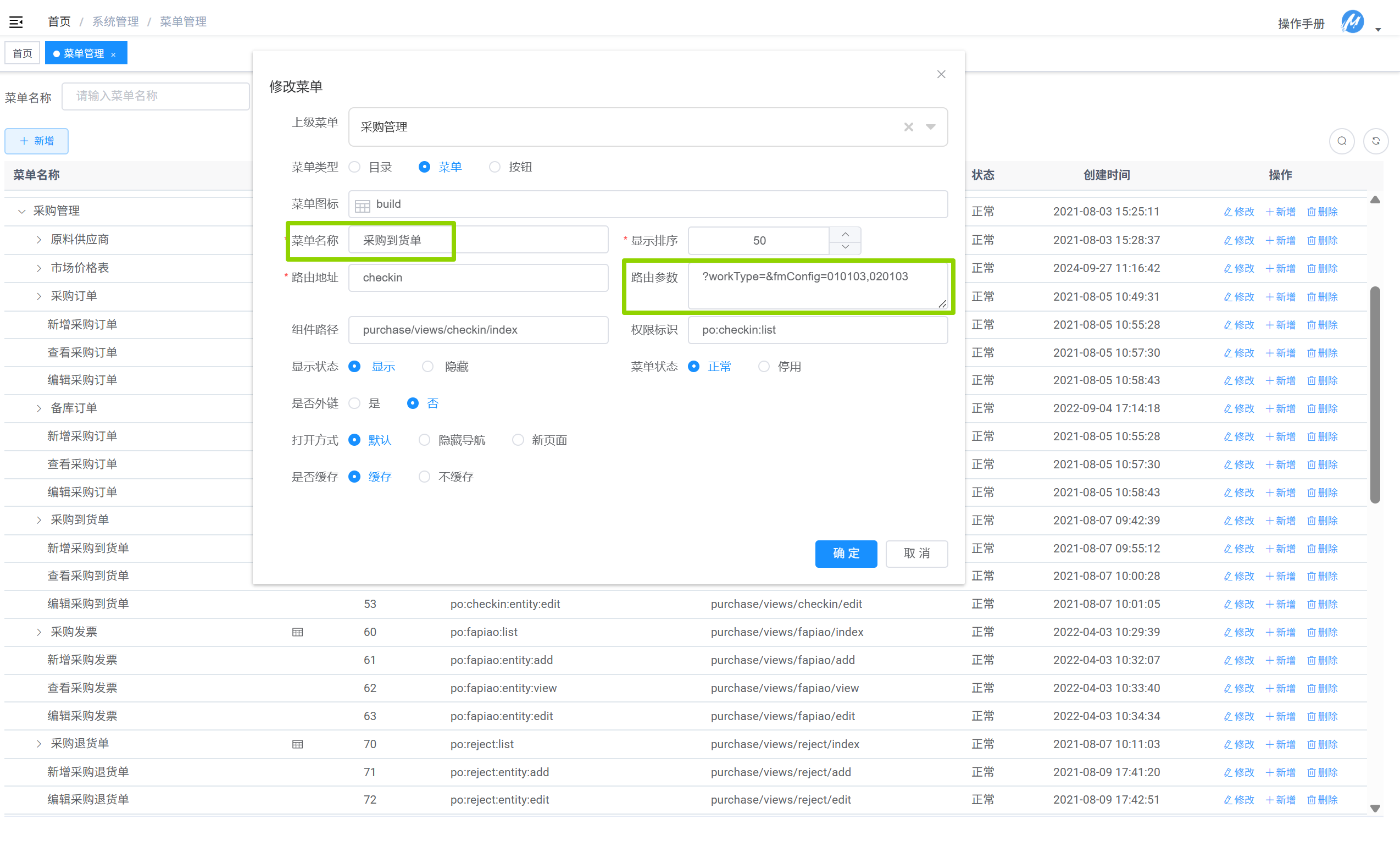Image resolution: width=1400 pixels, height=841 pixels.
Task: Click the refresh icon above the table
Action: [x=1376, y=141]
